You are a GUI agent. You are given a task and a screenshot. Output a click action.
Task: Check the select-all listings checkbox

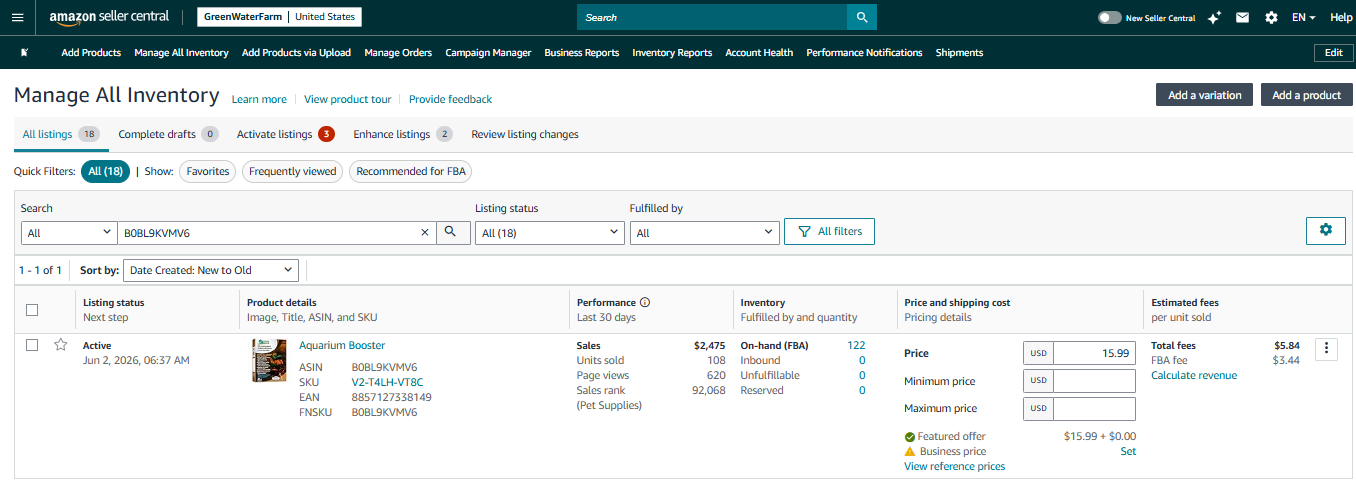point(32,310)
